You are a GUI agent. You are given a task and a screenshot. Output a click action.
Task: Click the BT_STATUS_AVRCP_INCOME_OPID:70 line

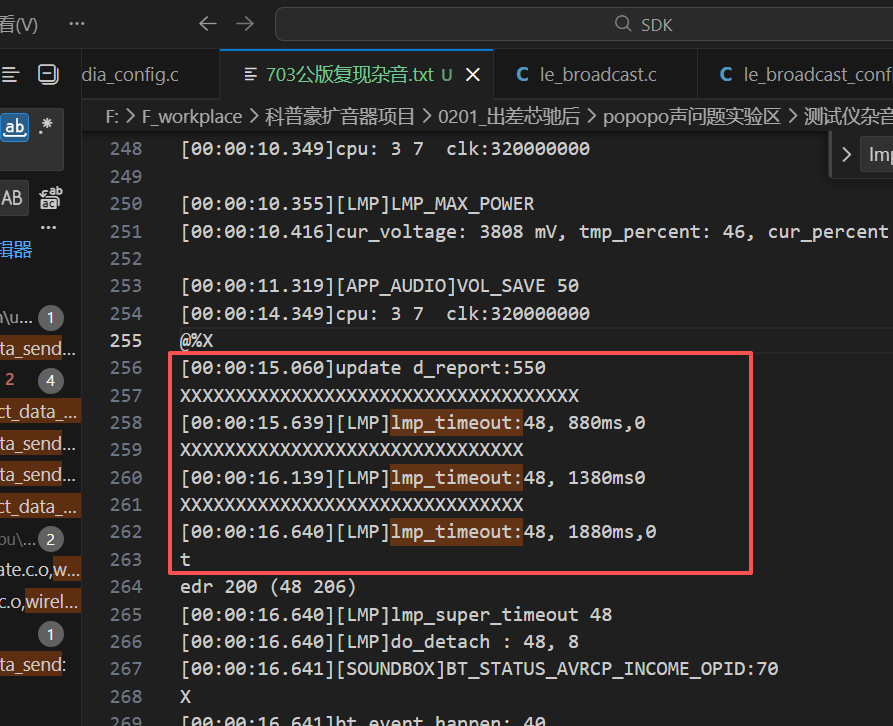point(480,668)
